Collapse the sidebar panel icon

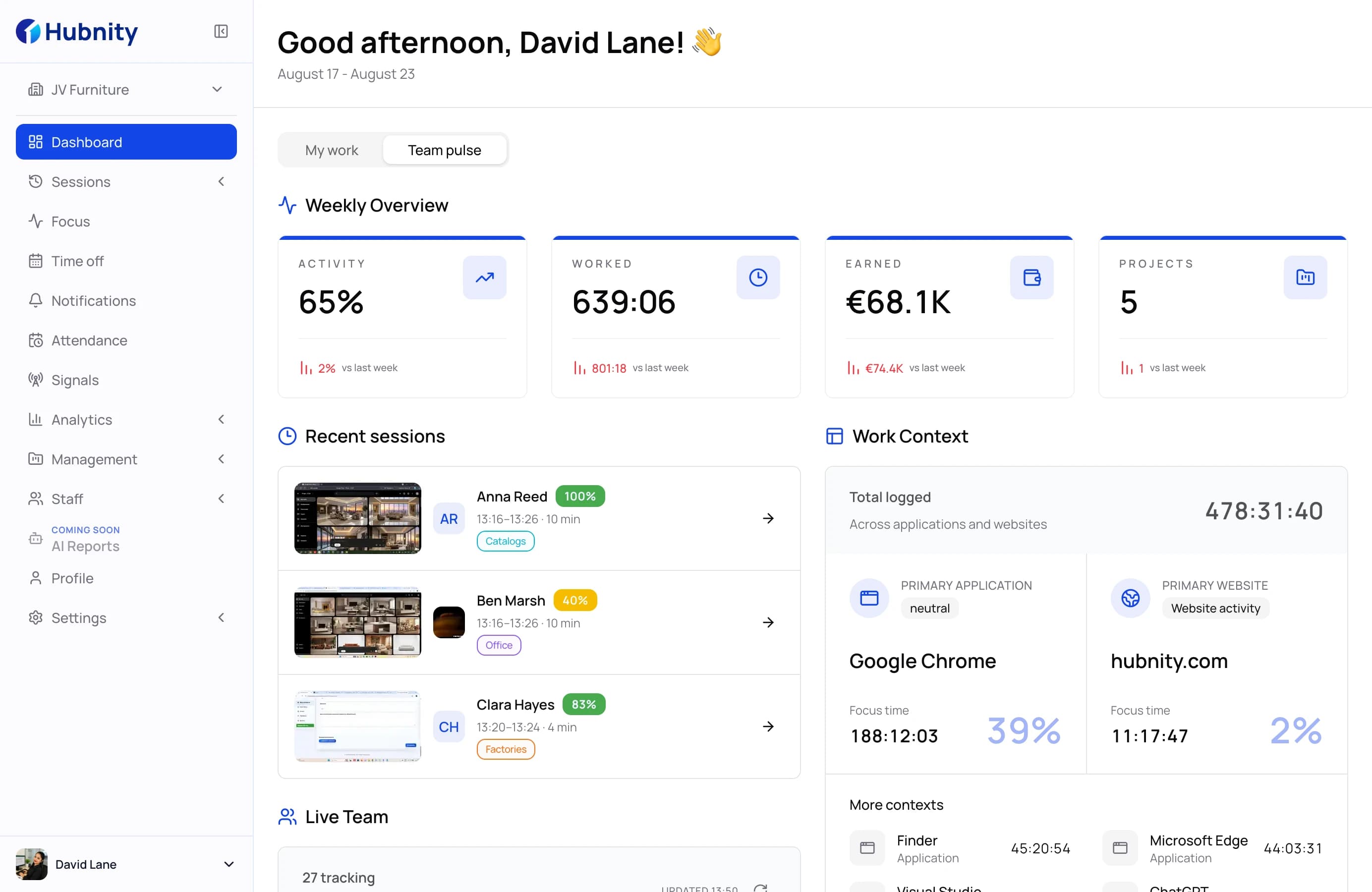click(x=221, y=31)
